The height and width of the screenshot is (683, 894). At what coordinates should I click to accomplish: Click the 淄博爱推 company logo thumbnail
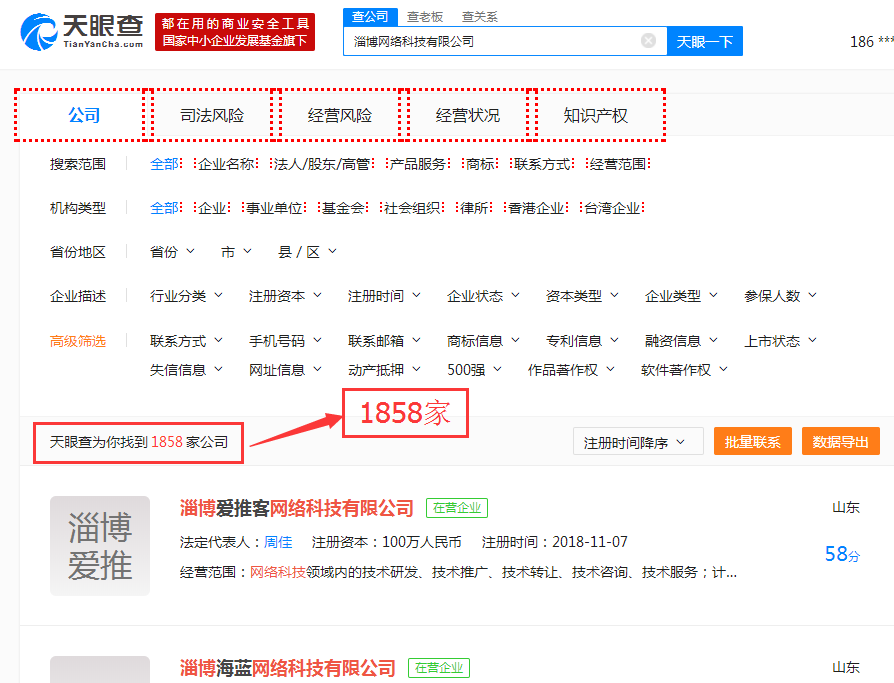point(100,546)
